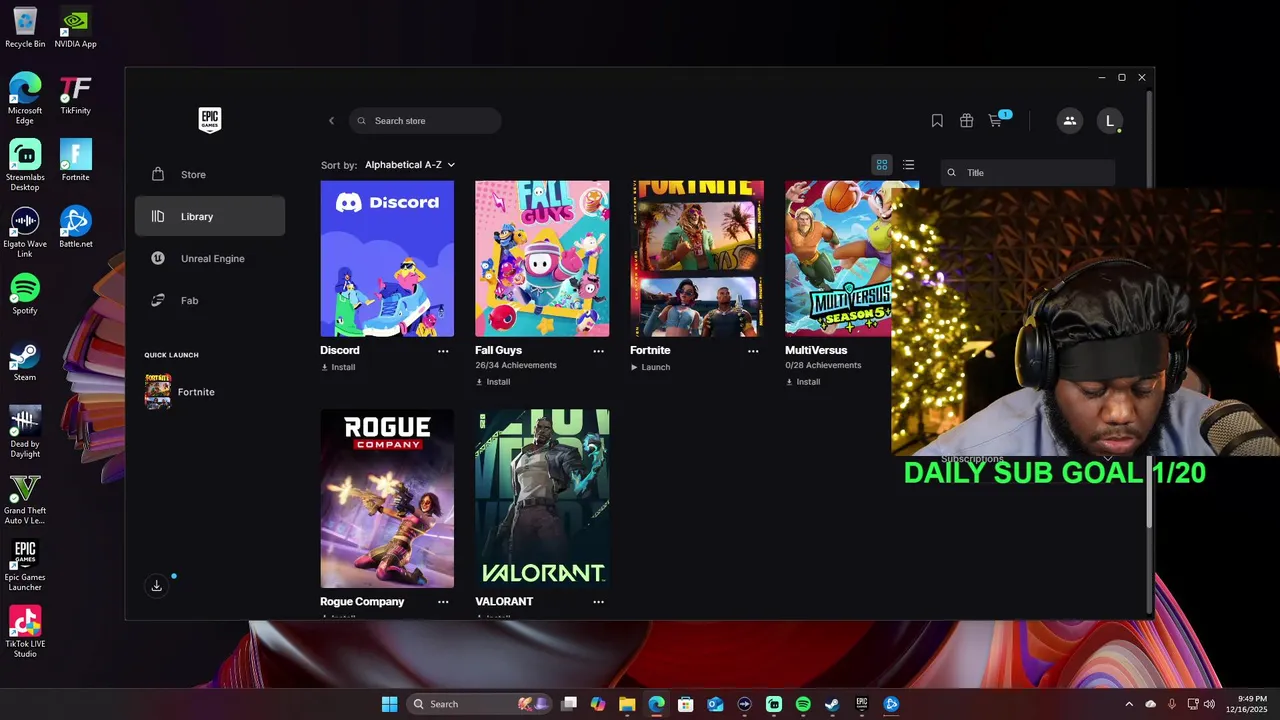The height and width of the screenshot is (720, 1280).
Task: Go to the Store section
Action: click(210, 175)
